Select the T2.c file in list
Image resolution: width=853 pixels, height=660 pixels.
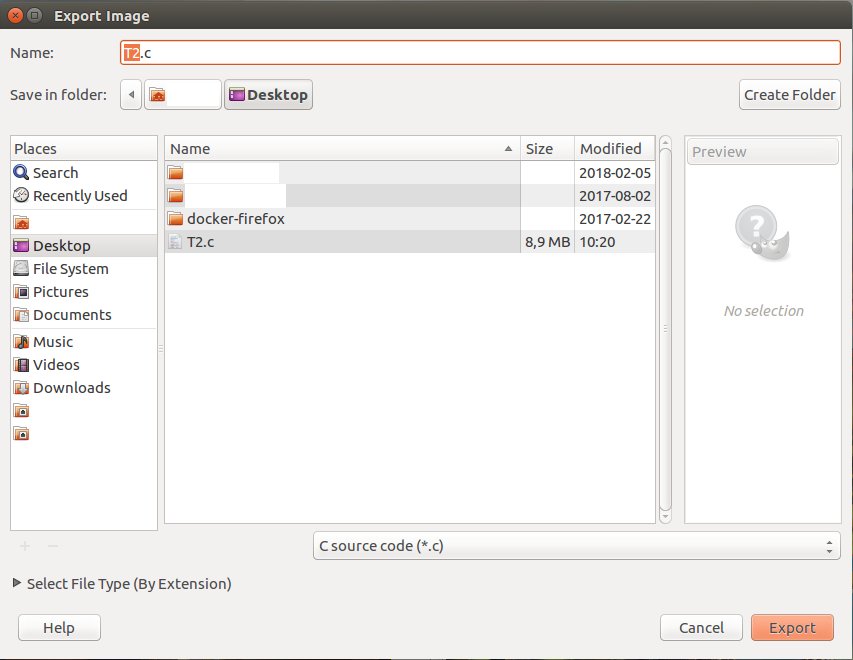click(x=200, y=242)
